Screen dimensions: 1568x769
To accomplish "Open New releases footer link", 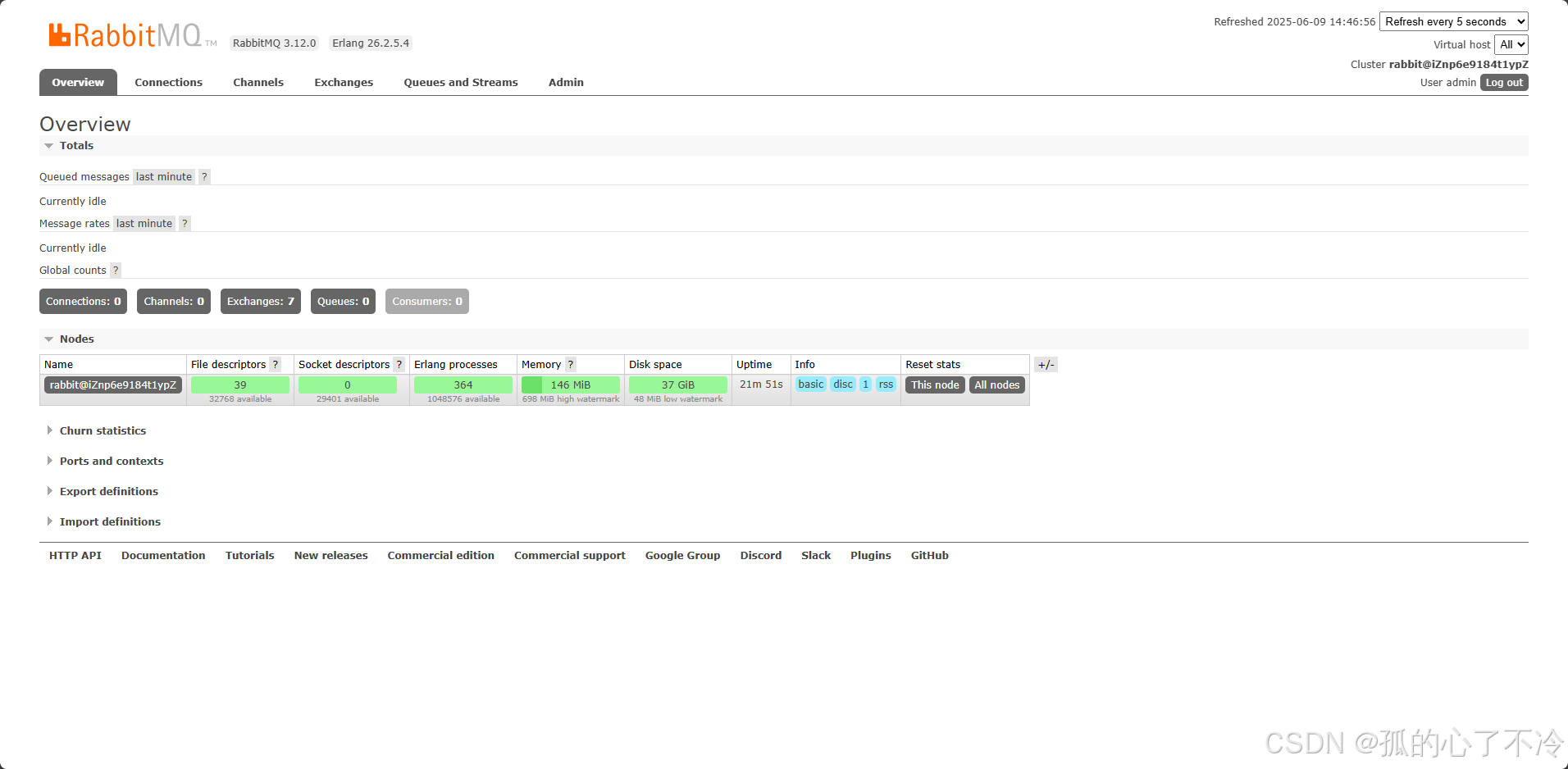I will [331, 555].
